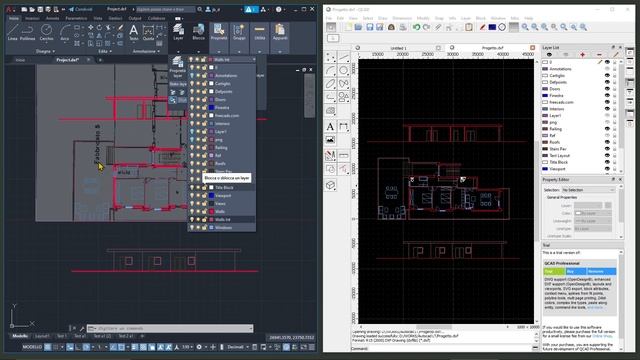
Task: Switch to the Untitled 1 tab in QCAD
Action: pos(398,48)
